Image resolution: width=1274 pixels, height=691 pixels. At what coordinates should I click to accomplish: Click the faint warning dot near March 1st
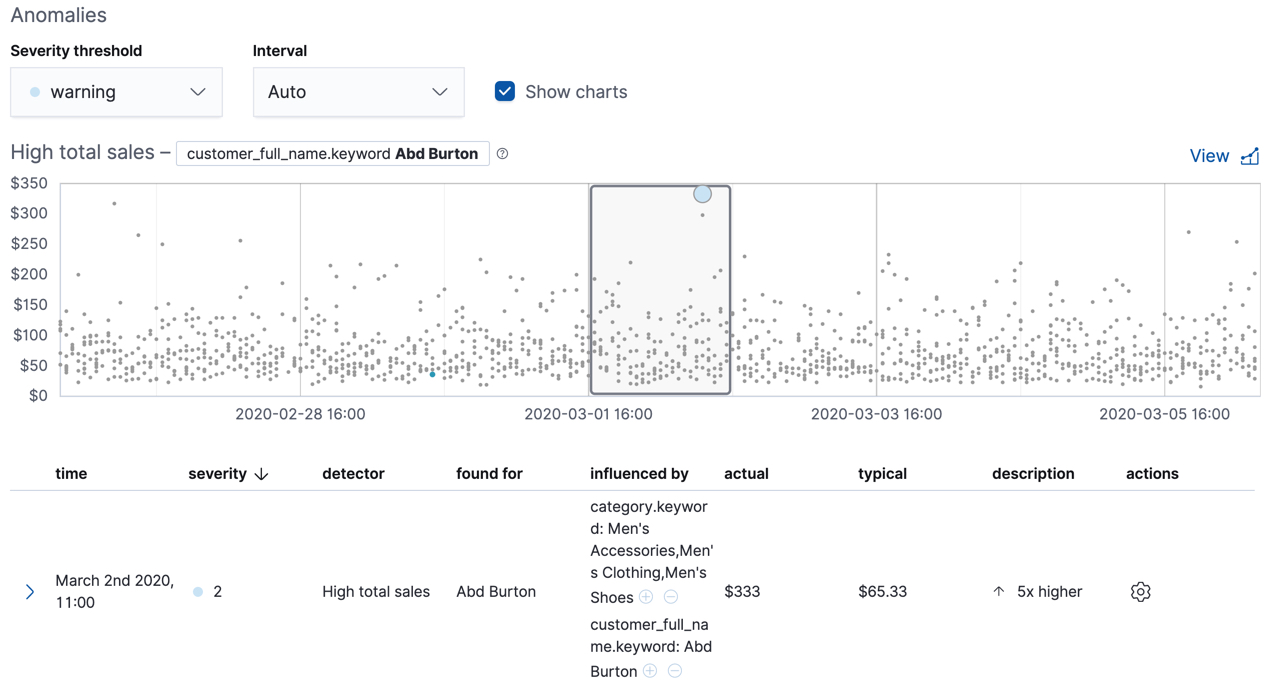[x=431, y=375]
